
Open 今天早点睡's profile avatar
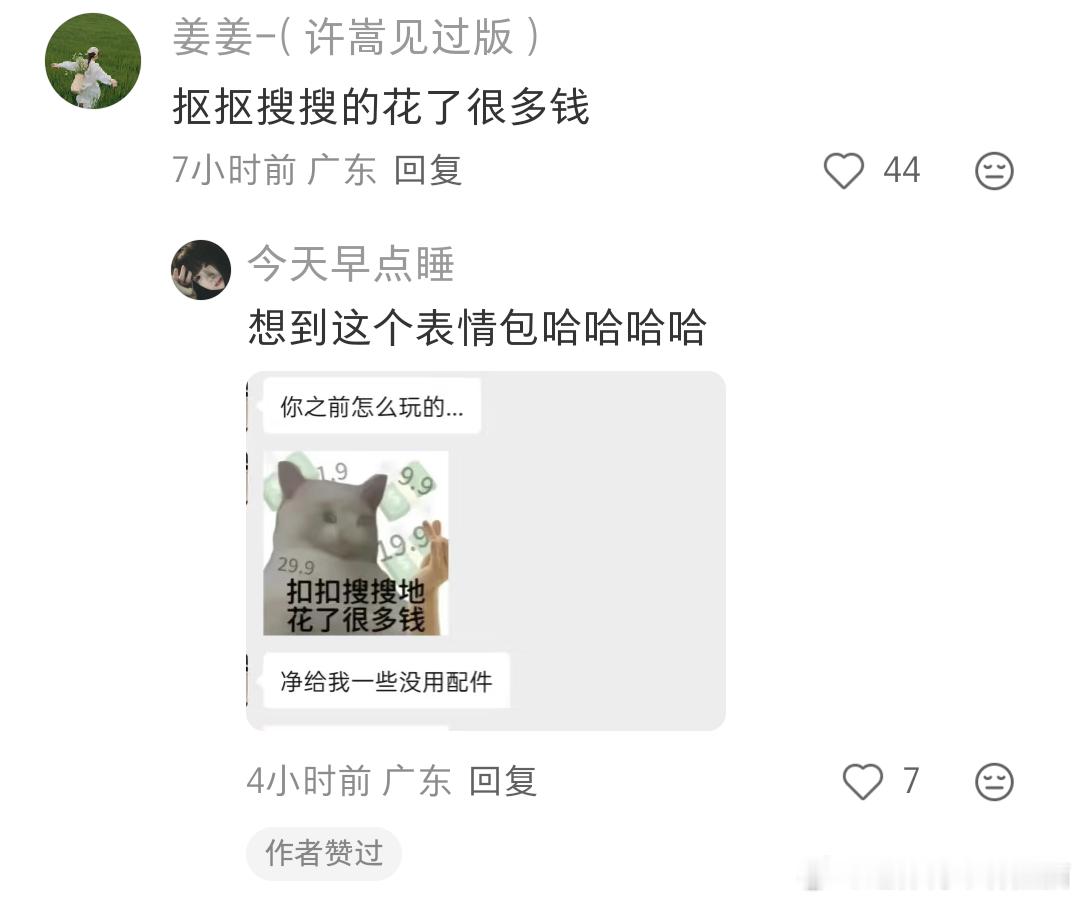click(201, 269)
